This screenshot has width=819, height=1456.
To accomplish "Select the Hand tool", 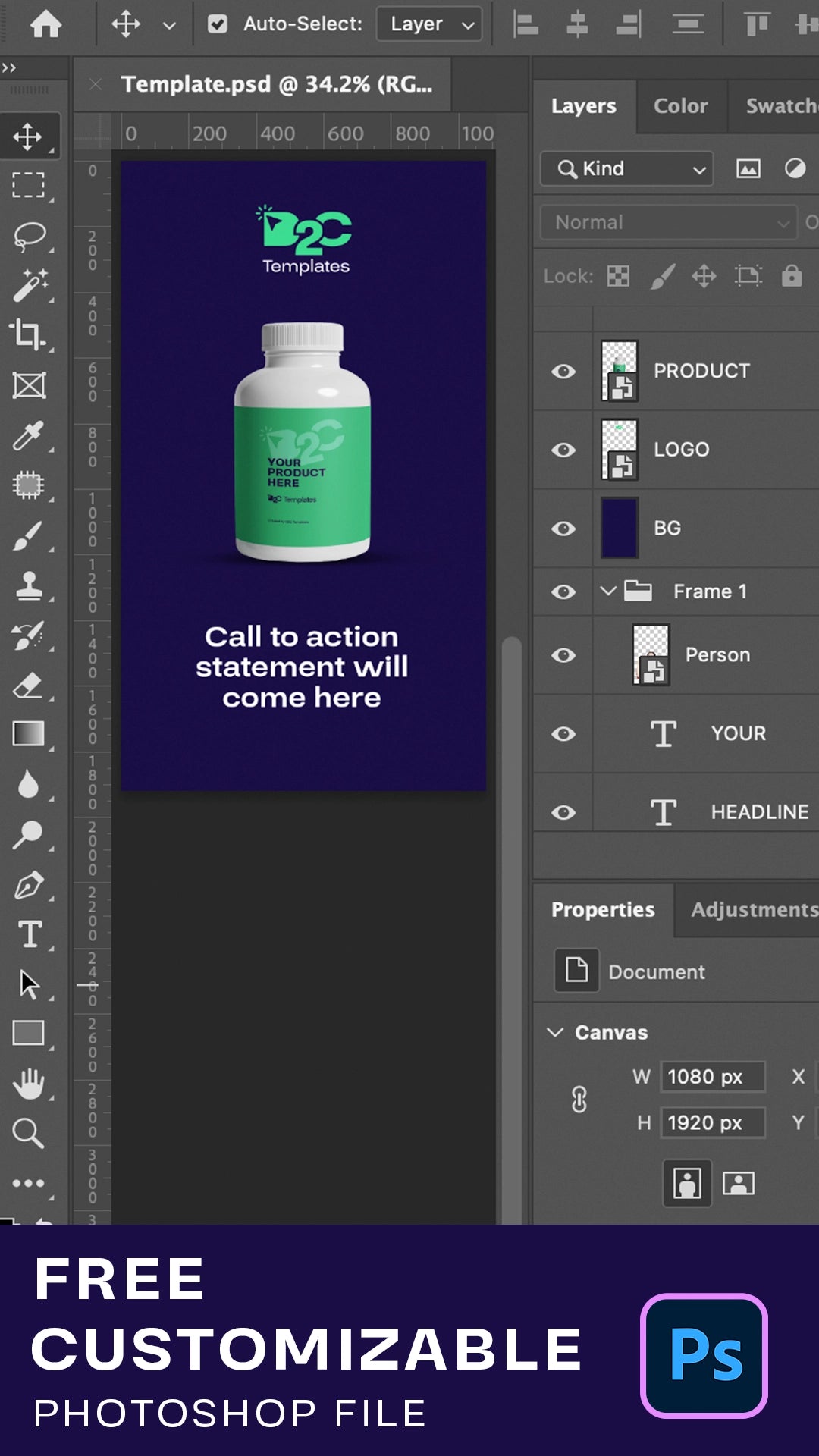I will 29,1084.
